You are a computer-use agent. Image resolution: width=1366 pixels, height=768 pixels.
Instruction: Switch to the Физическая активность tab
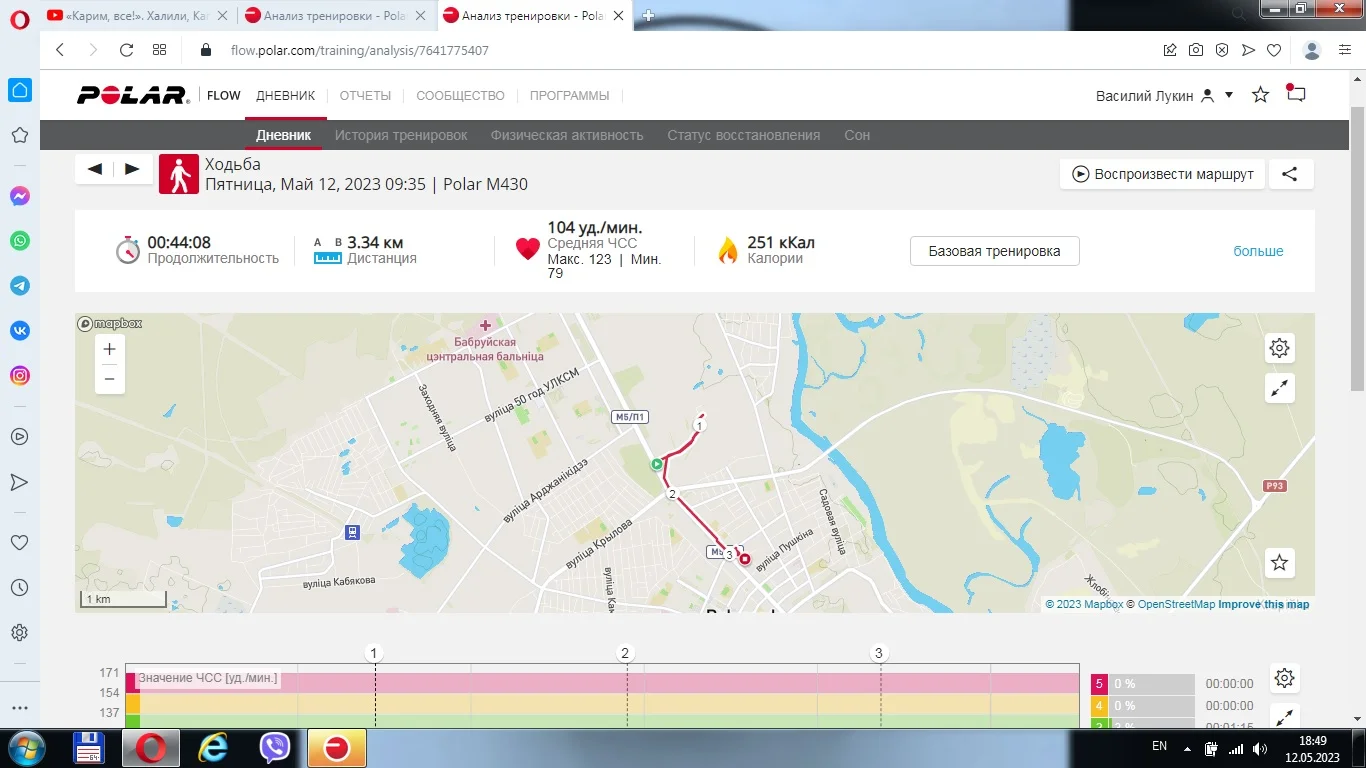point(567,135)
